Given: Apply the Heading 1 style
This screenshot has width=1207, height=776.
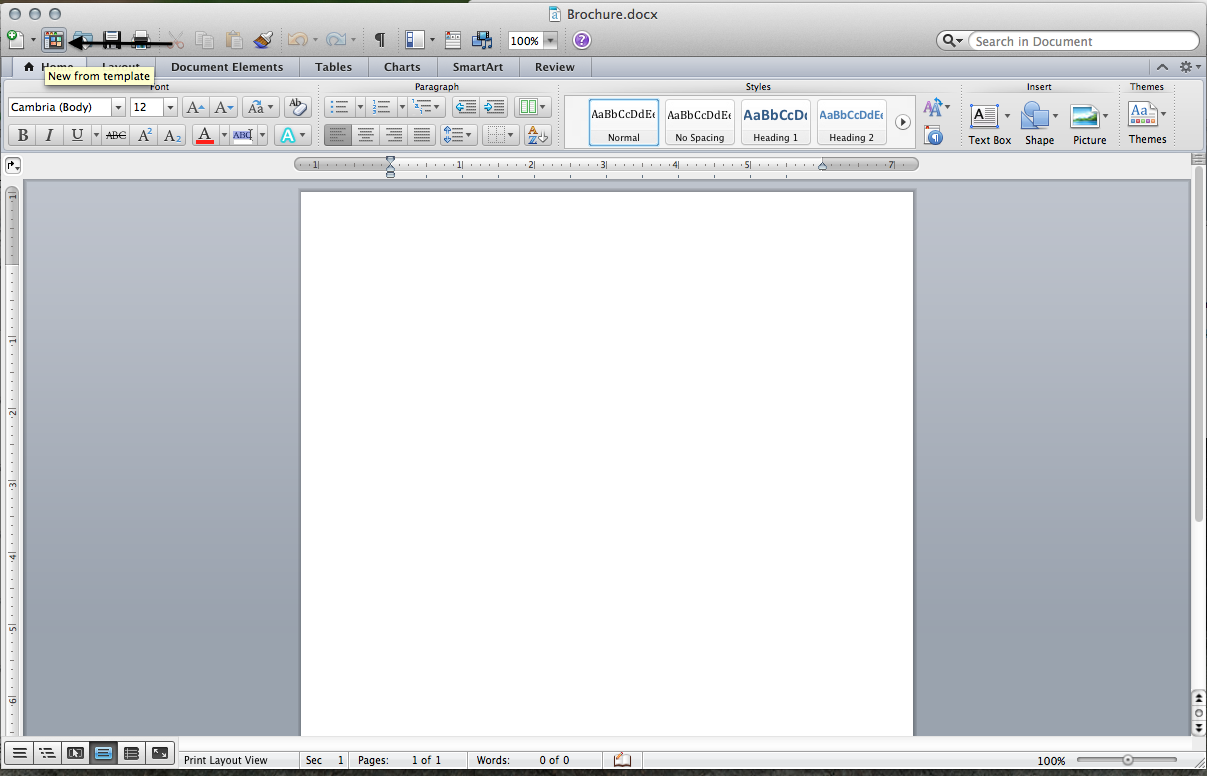Looking at the screenshot, I should pos(775,121).
